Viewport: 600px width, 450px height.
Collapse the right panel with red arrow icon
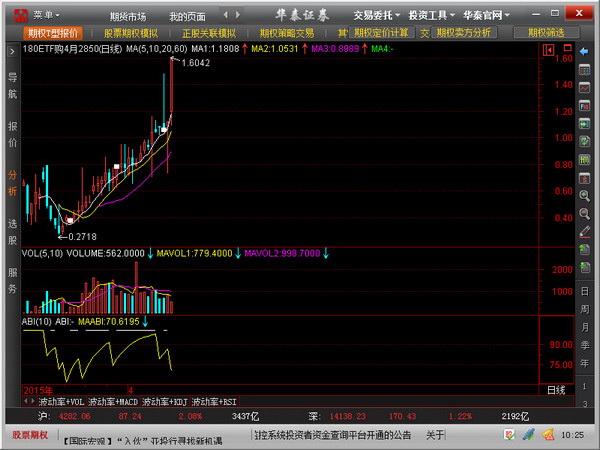pyautogui.click(x=548, y=50)
